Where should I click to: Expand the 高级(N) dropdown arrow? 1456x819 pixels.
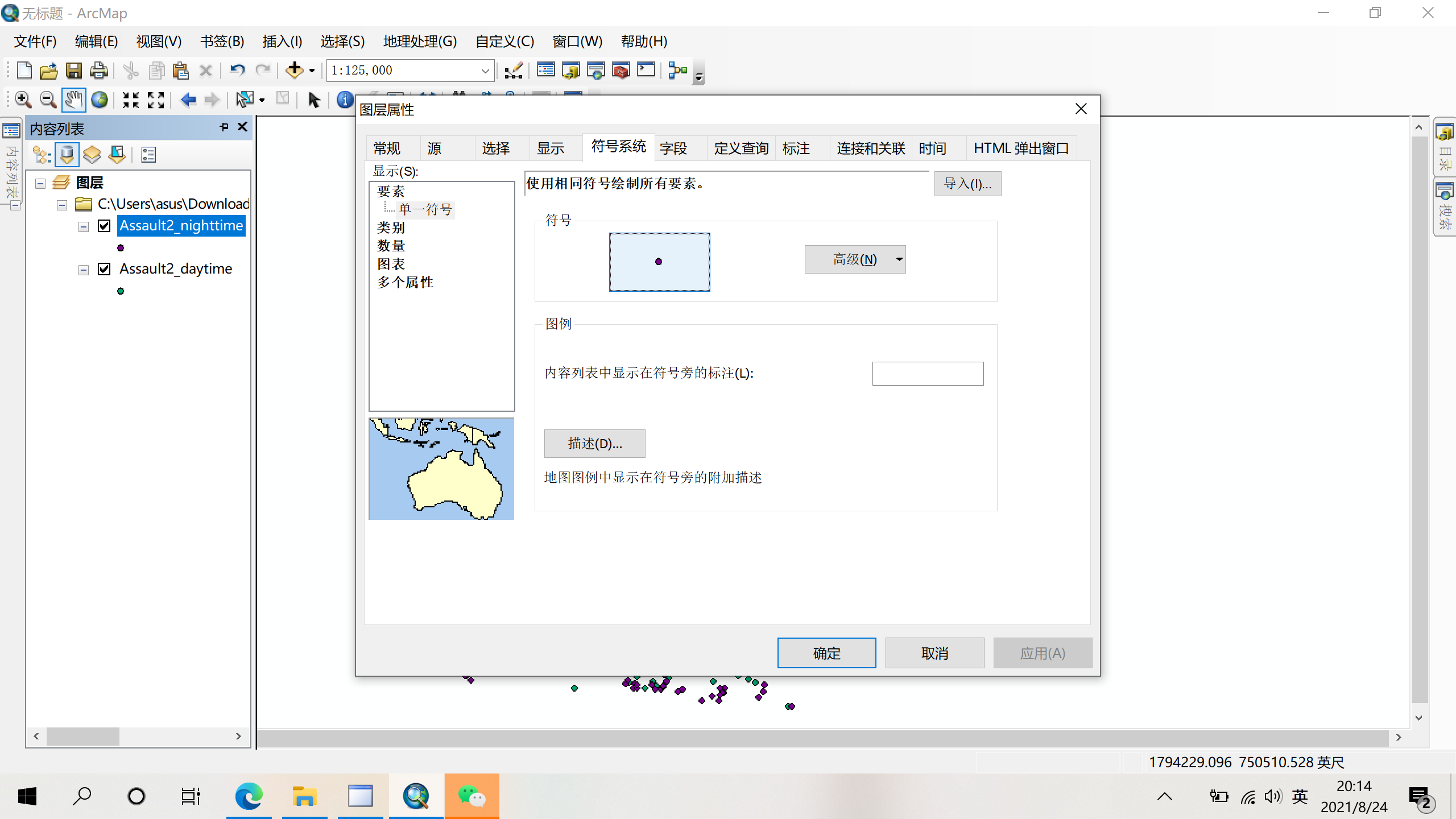pyautogui.click(x=899, y=259)
